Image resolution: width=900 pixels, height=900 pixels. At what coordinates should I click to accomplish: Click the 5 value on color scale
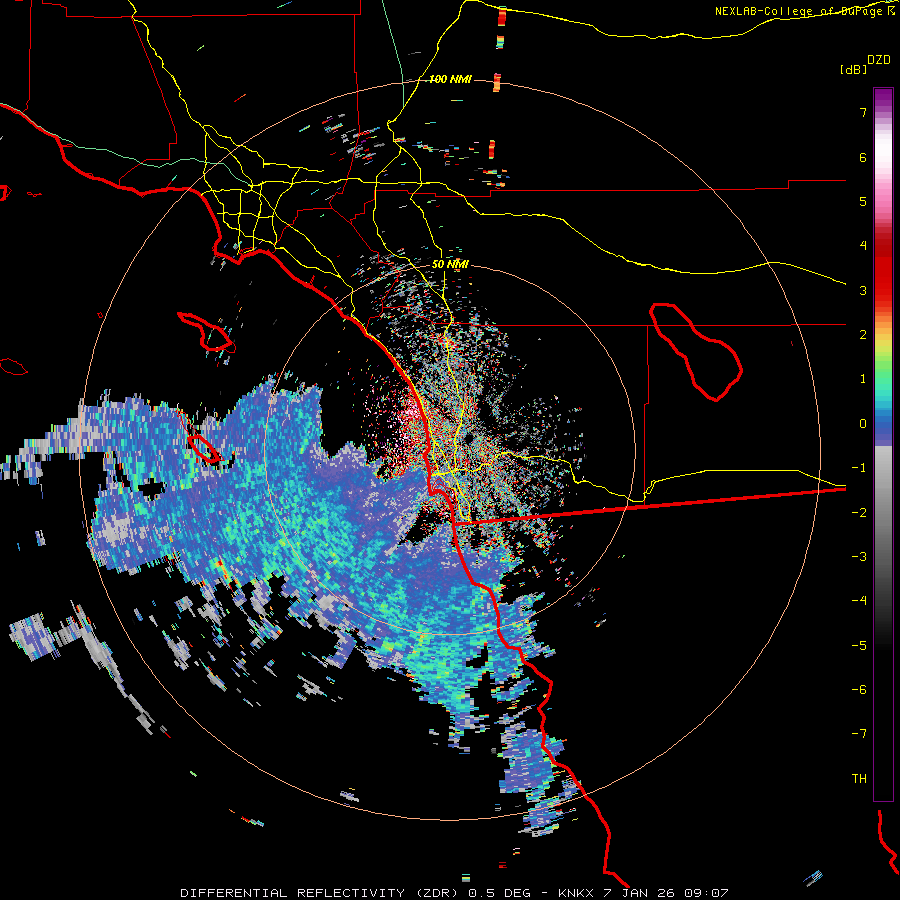tap(863, 201)
